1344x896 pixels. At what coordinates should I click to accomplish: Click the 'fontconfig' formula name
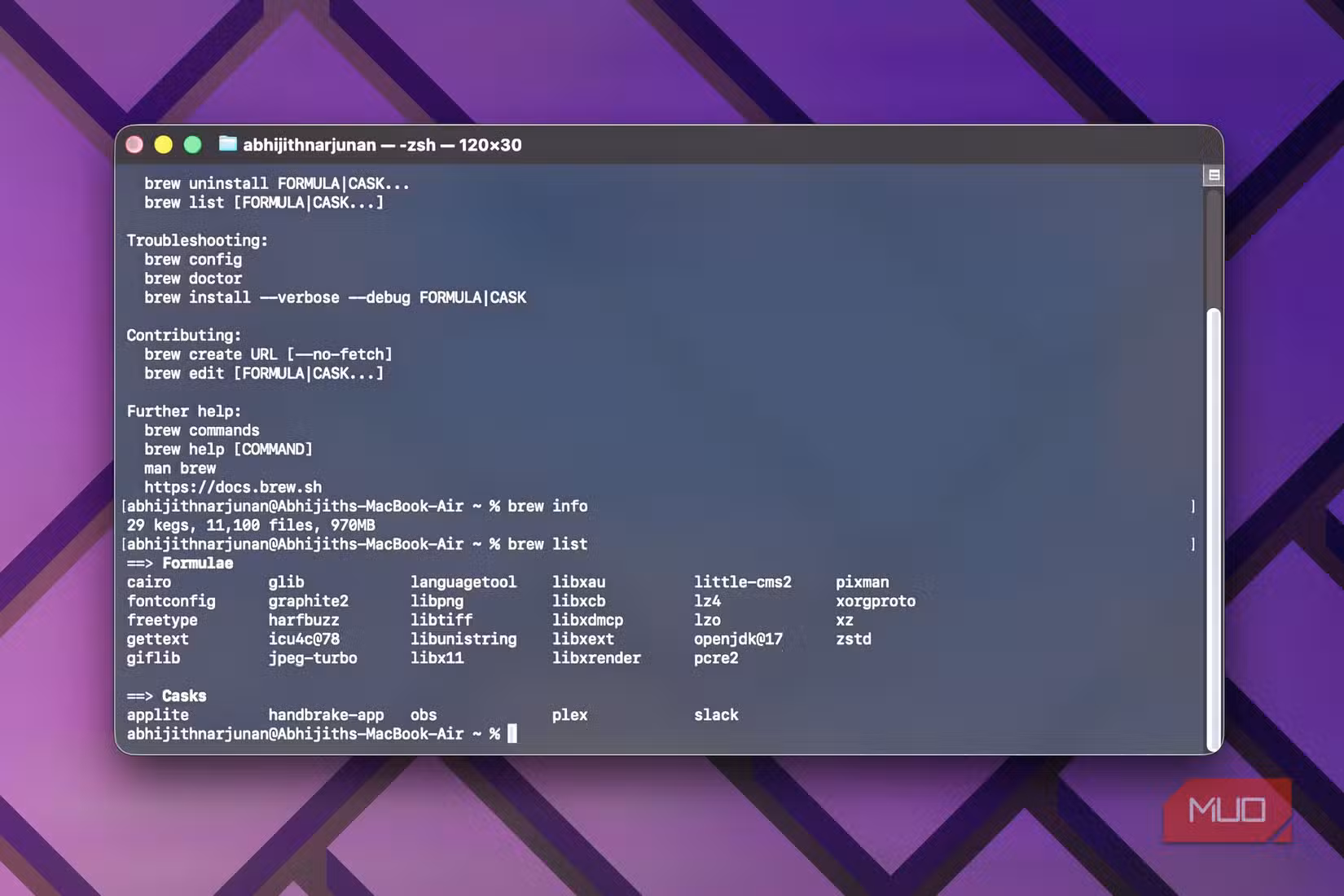click(x=171, y=601)
